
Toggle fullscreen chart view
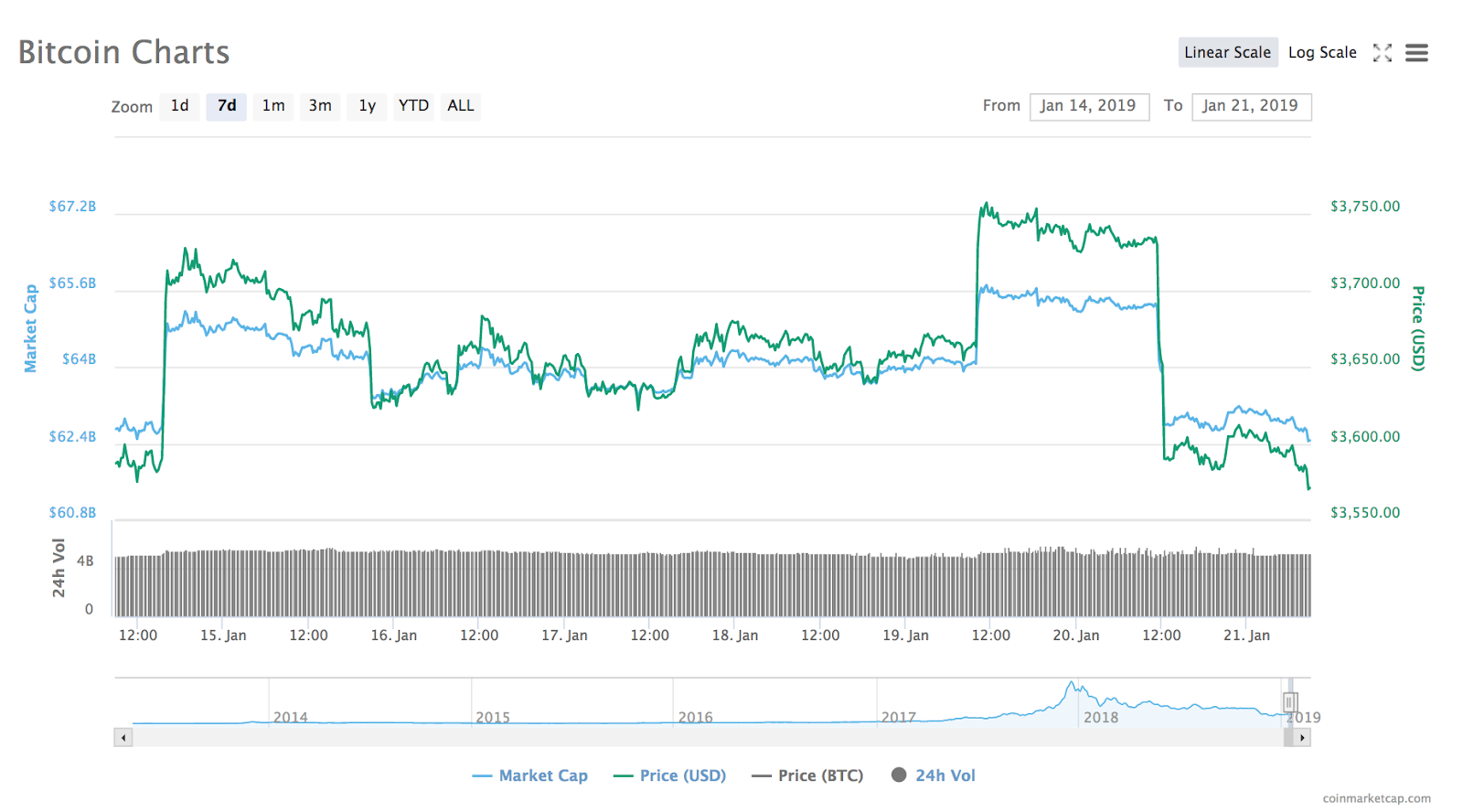[x=1383, y=53]
